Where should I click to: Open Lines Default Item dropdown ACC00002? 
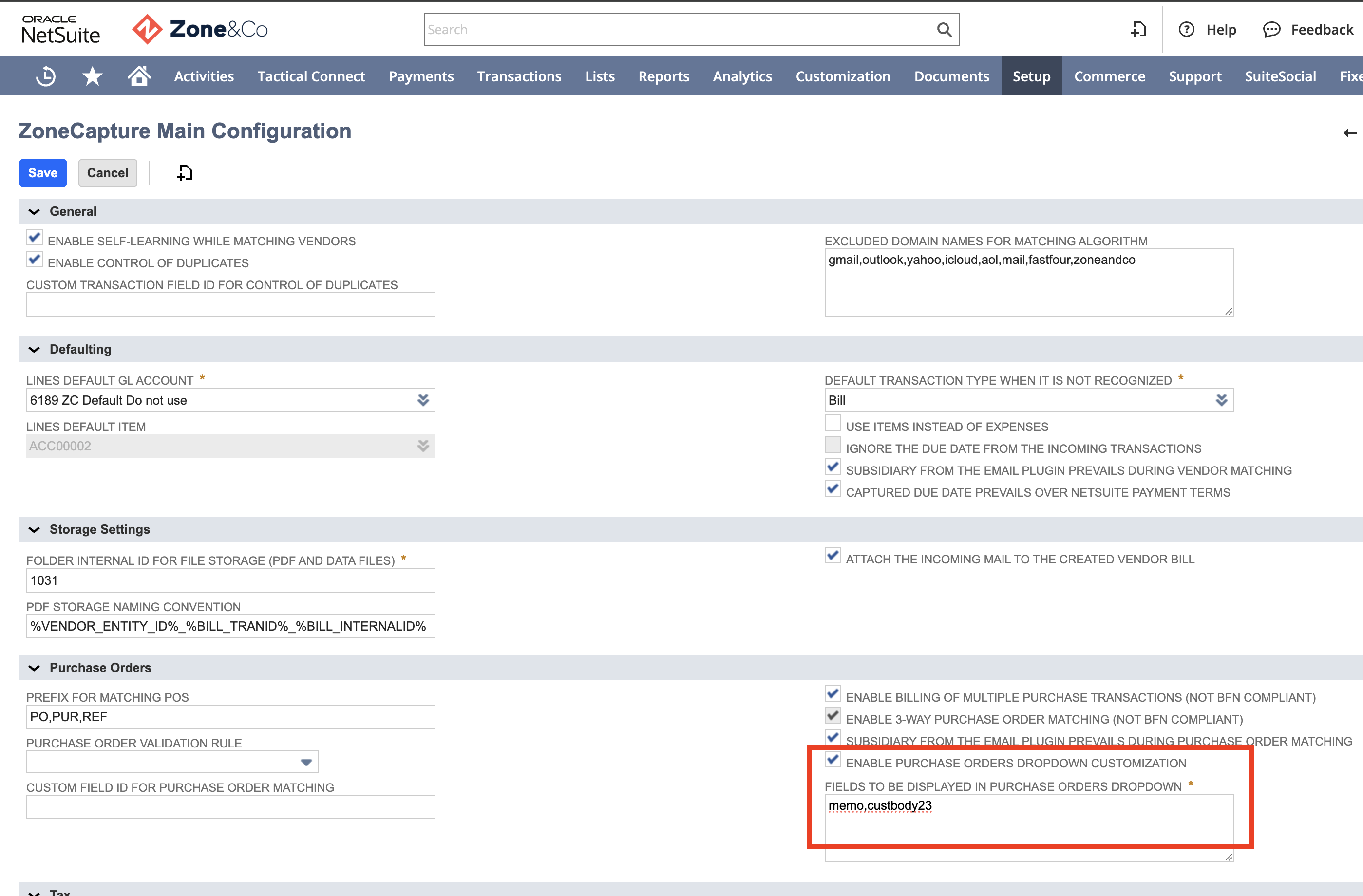[x=423, y=446]
